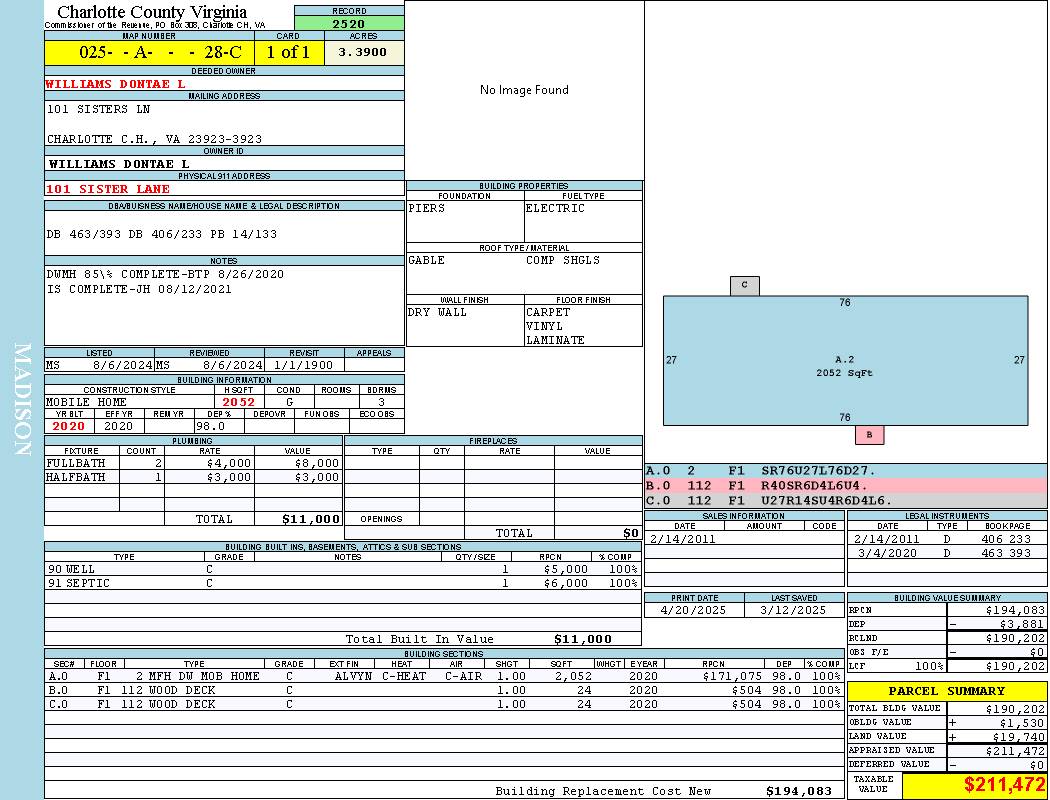Screen dimensions: 1050x800
Task: Select the 3/4/2020 legal instrument entry
Action: 945,553
